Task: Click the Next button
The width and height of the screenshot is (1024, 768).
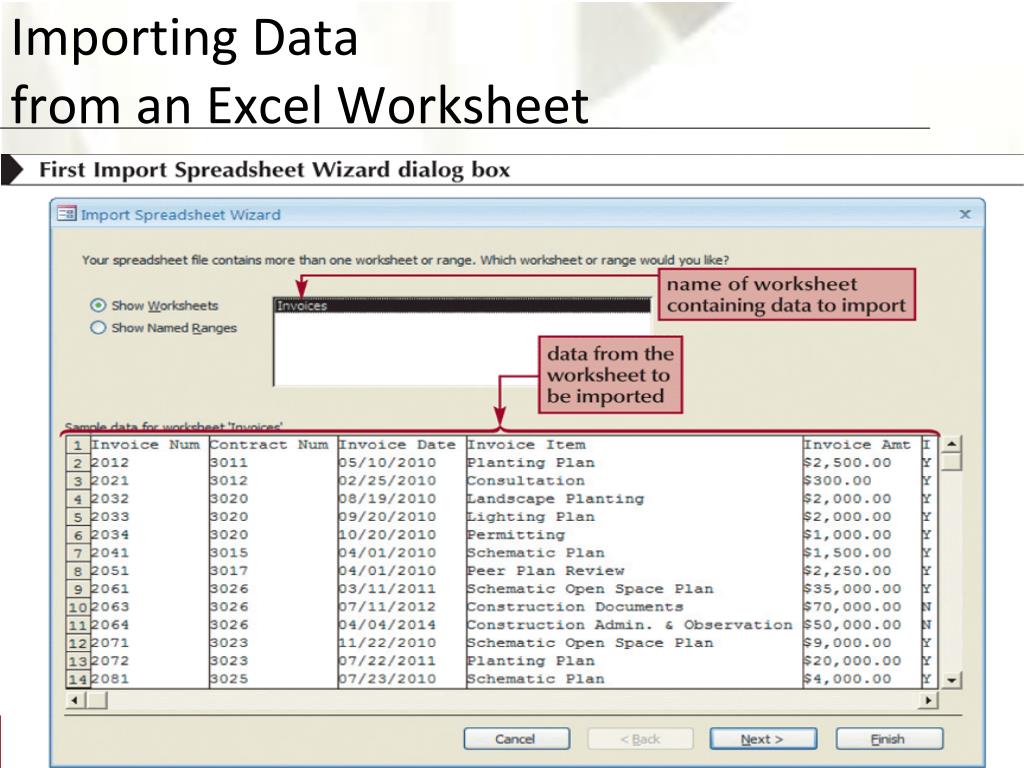Action: (762, 739)
